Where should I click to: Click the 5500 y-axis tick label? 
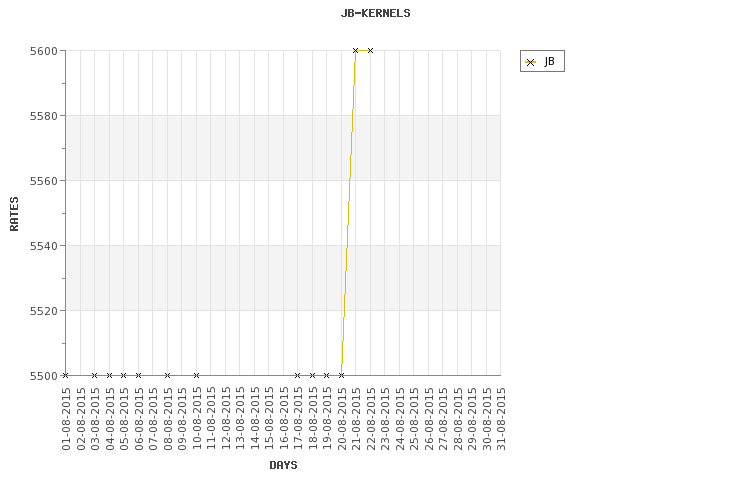[44, 376]
